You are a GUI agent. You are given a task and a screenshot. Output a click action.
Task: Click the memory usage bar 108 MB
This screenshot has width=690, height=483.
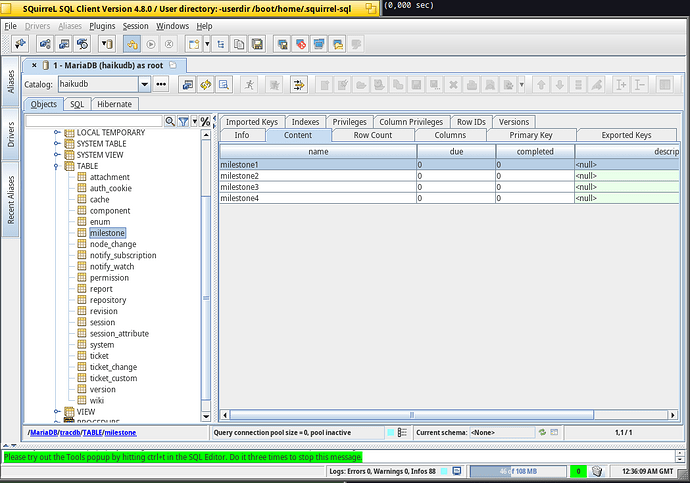(518, 471)
